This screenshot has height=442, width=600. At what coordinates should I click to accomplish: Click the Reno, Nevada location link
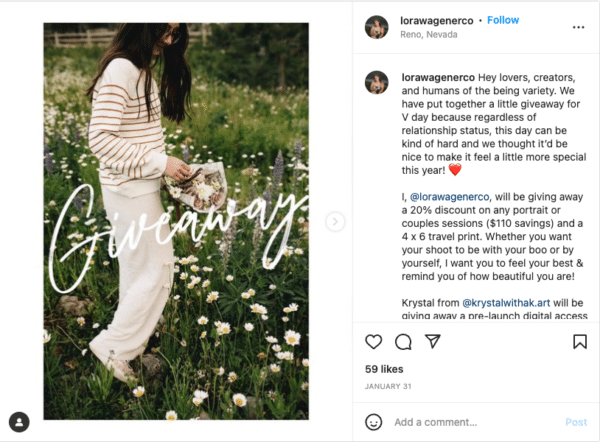[x=429, y=34]
